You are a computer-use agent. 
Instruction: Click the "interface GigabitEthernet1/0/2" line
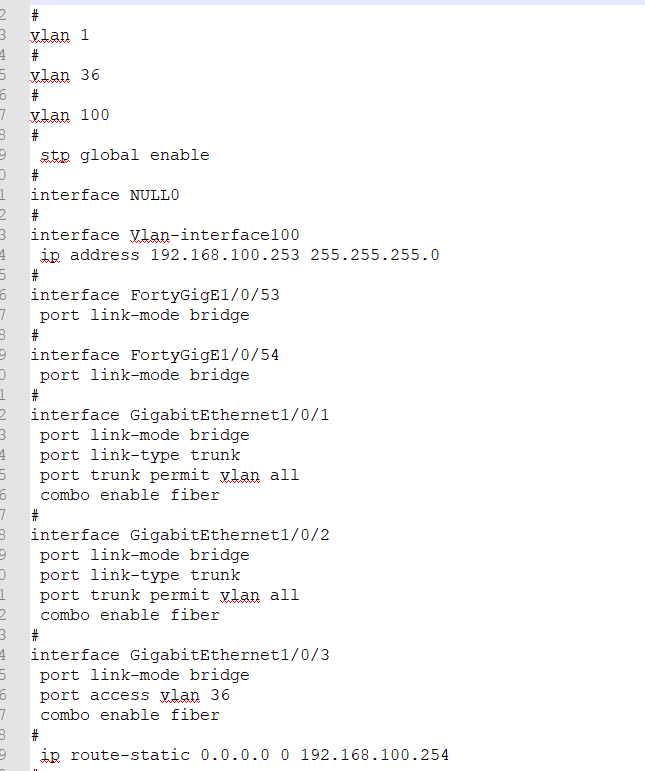[x=180, y=535]
